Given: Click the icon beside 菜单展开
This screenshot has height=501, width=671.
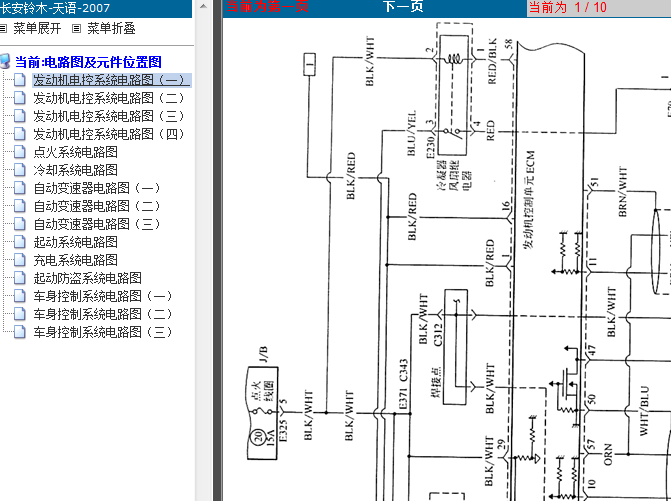Looking at the screenshot, I should (3, 29).
